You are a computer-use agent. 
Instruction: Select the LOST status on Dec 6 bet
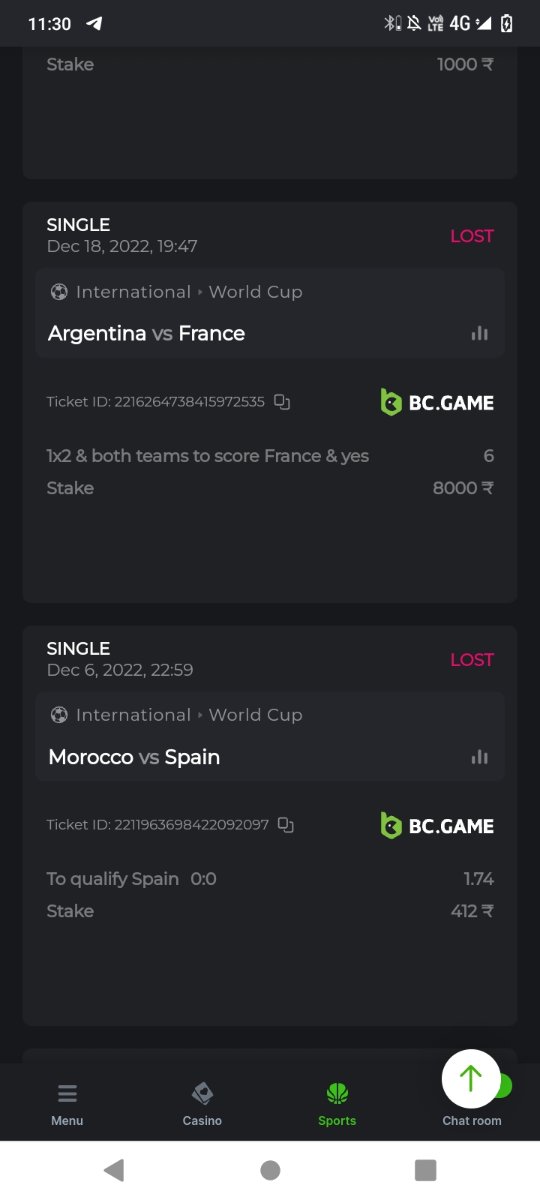pyautogui.click(x=472, y=660)
